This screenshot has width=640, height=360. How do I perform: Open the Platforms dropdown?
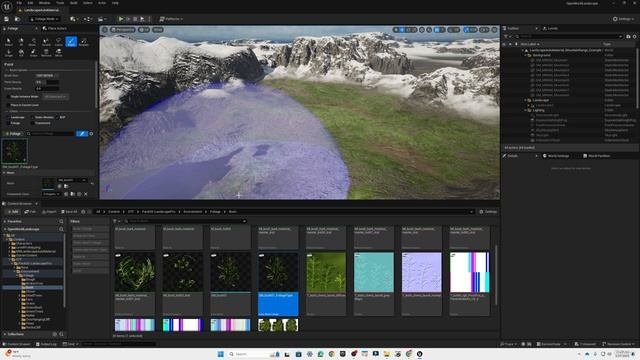[x=171, y=19]
